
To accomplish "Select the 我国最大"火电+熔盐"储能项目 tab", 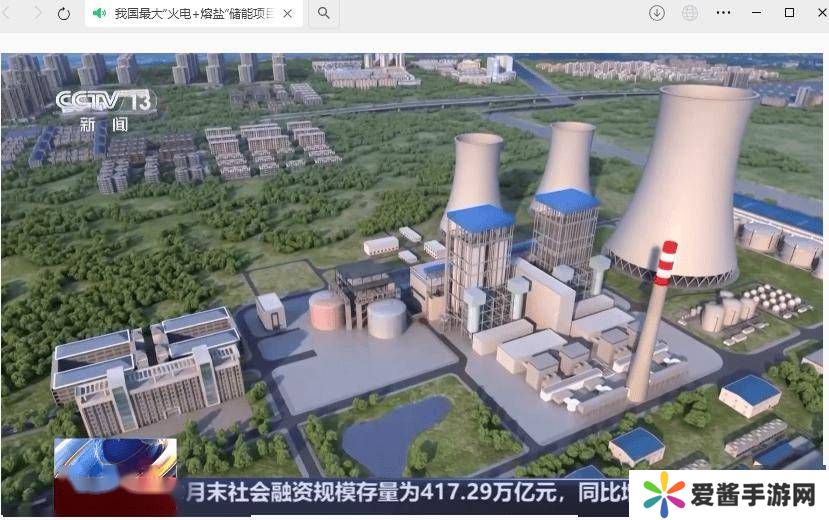I will 190,14.
